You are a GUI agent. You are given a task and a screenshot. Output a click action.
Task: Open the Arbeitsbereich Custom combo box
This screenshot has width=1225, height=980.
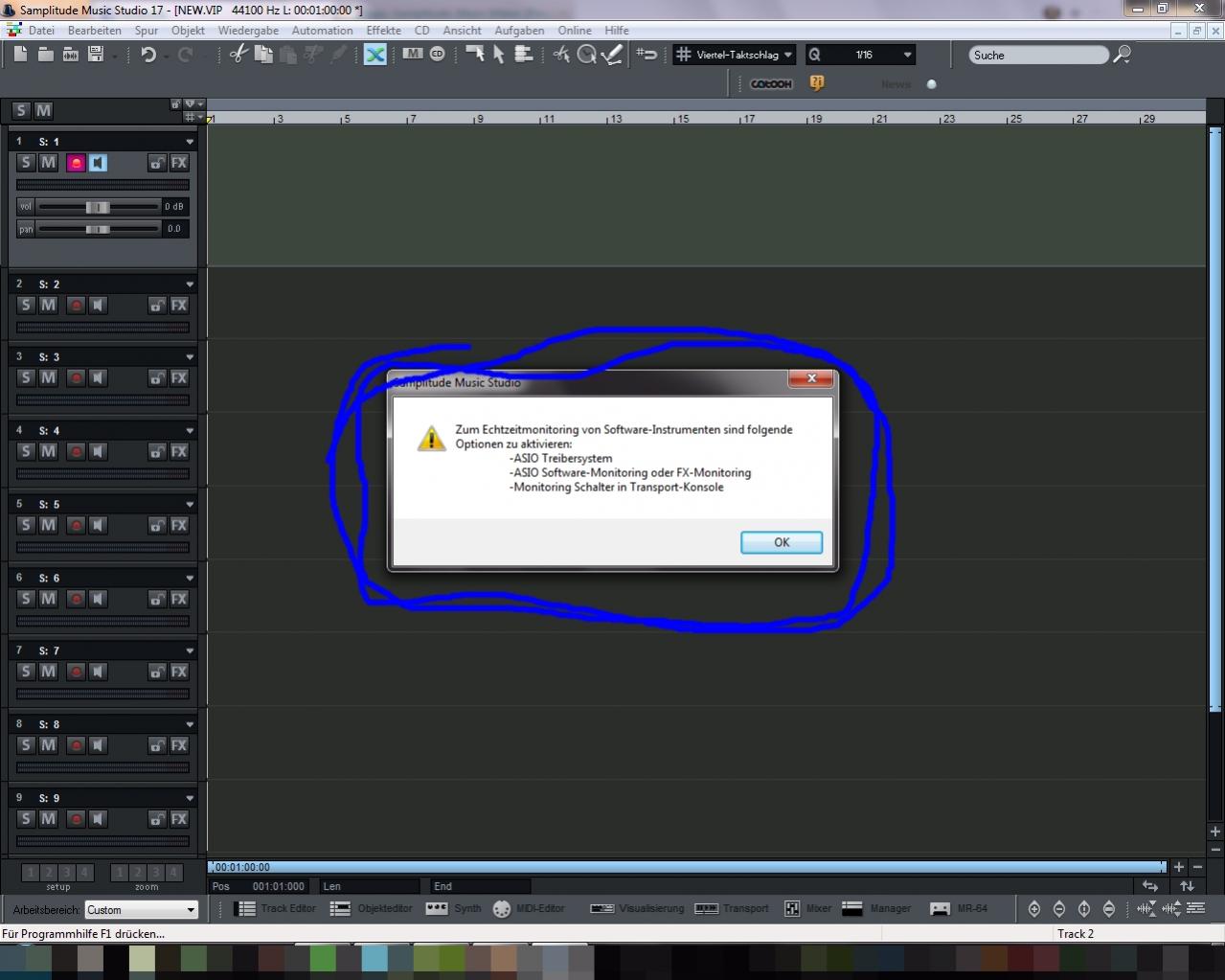(x=141, y=910)
